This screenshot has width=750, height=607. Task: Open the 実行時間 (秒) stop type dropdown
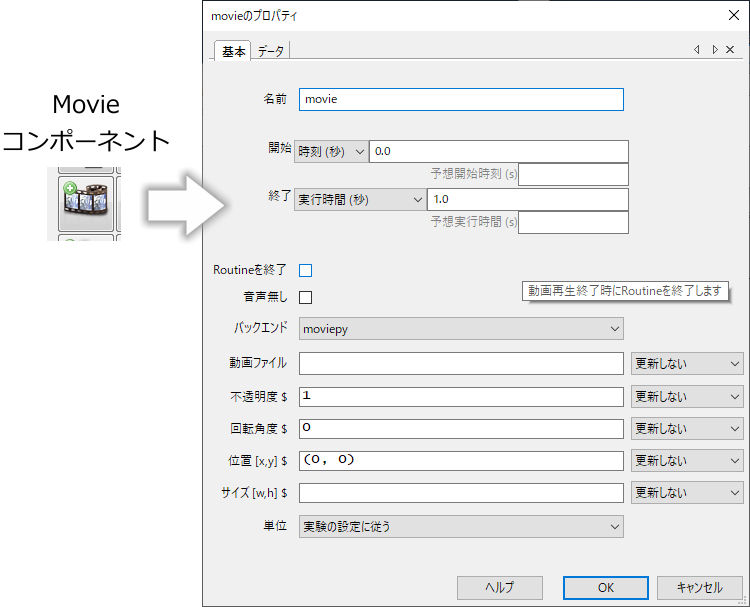360,199
